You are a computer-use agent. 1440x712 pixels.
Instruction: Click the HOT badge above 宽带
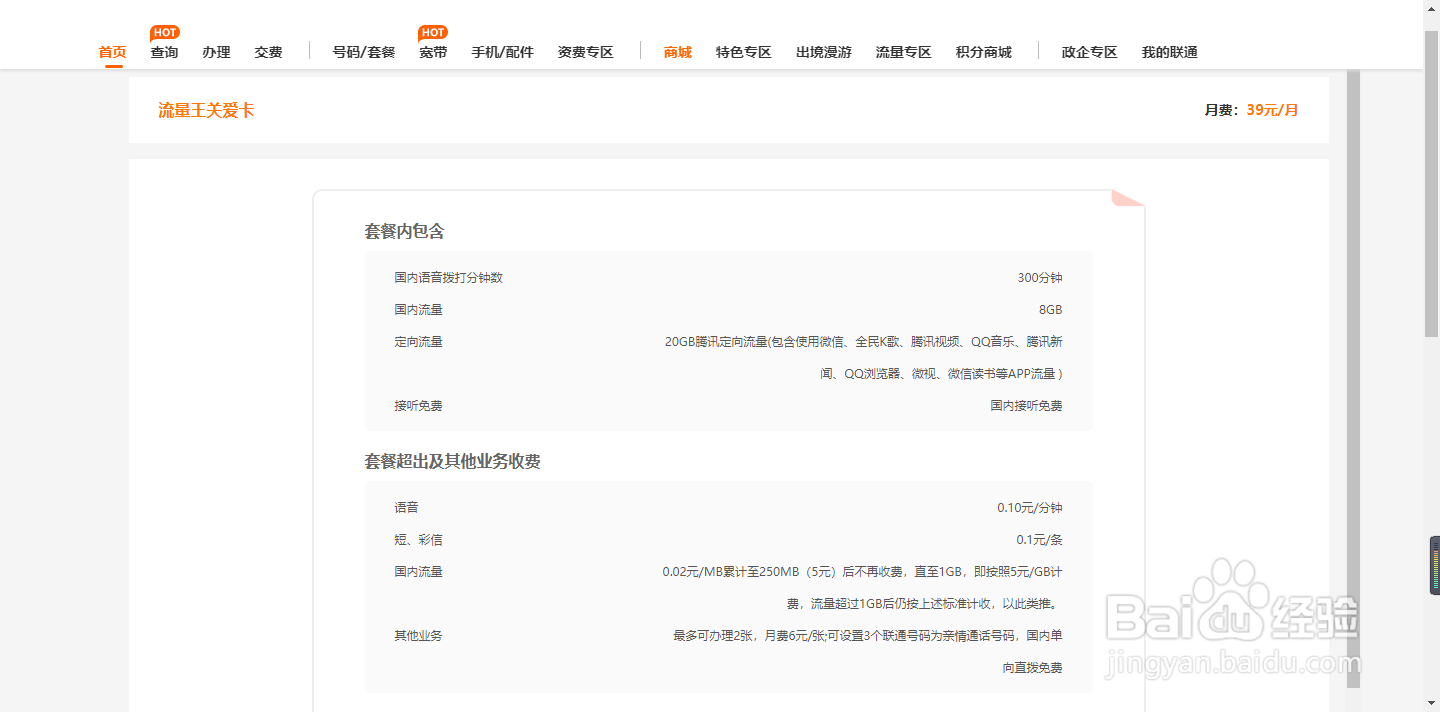(x=433, y=33)
